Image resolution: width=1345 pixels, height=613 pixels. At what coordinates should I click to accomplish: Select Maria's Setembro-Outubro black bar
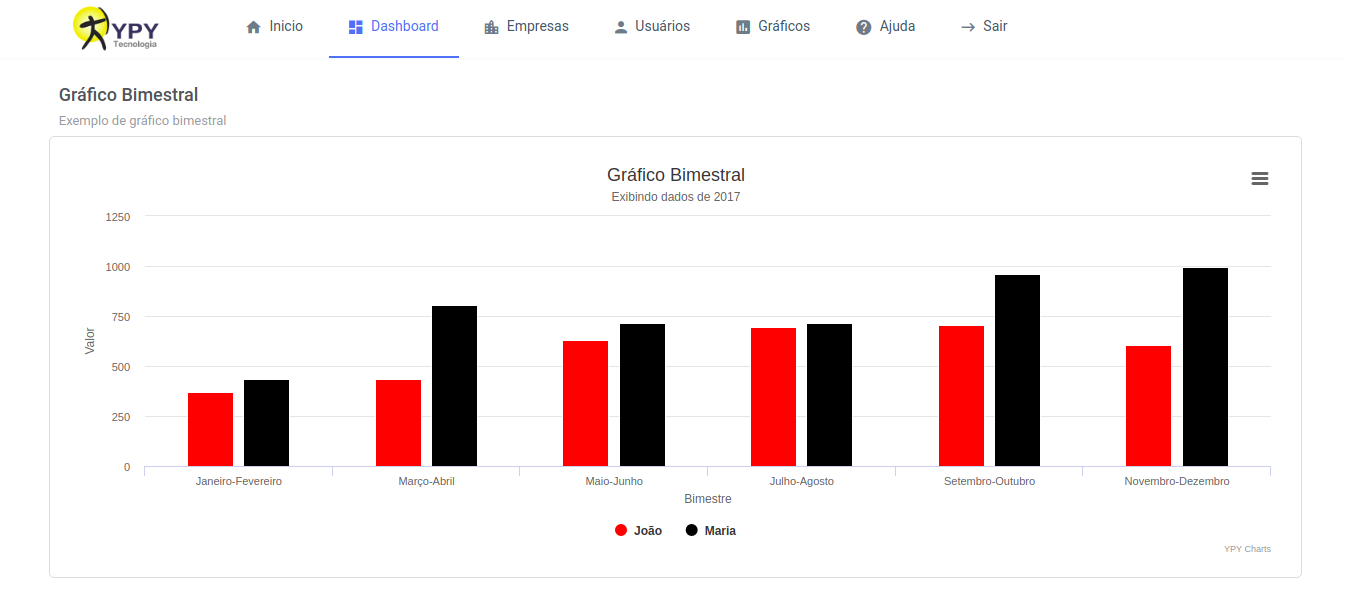click(1017, 370)
